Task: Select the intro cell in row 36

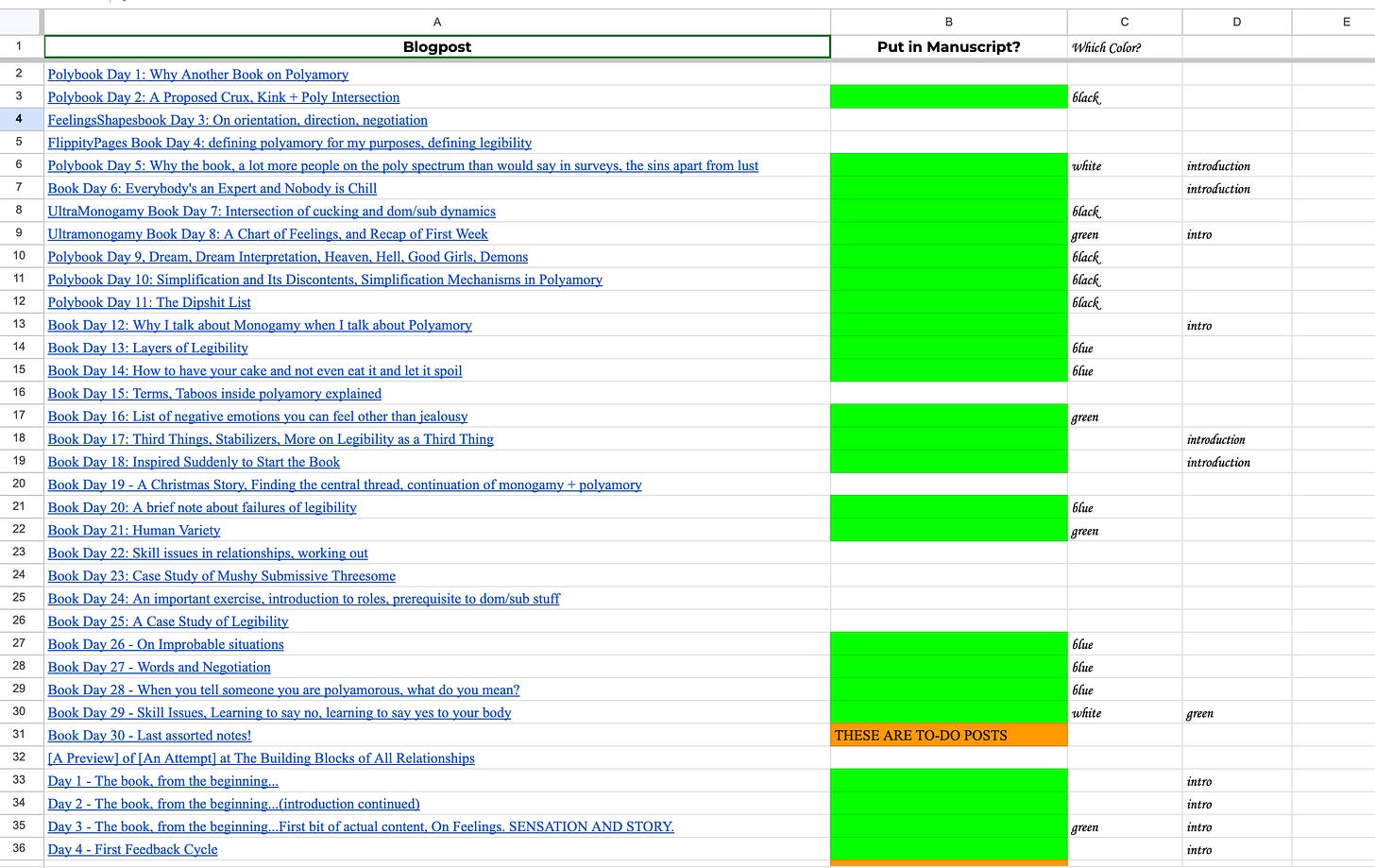Action: point(1237,849)
